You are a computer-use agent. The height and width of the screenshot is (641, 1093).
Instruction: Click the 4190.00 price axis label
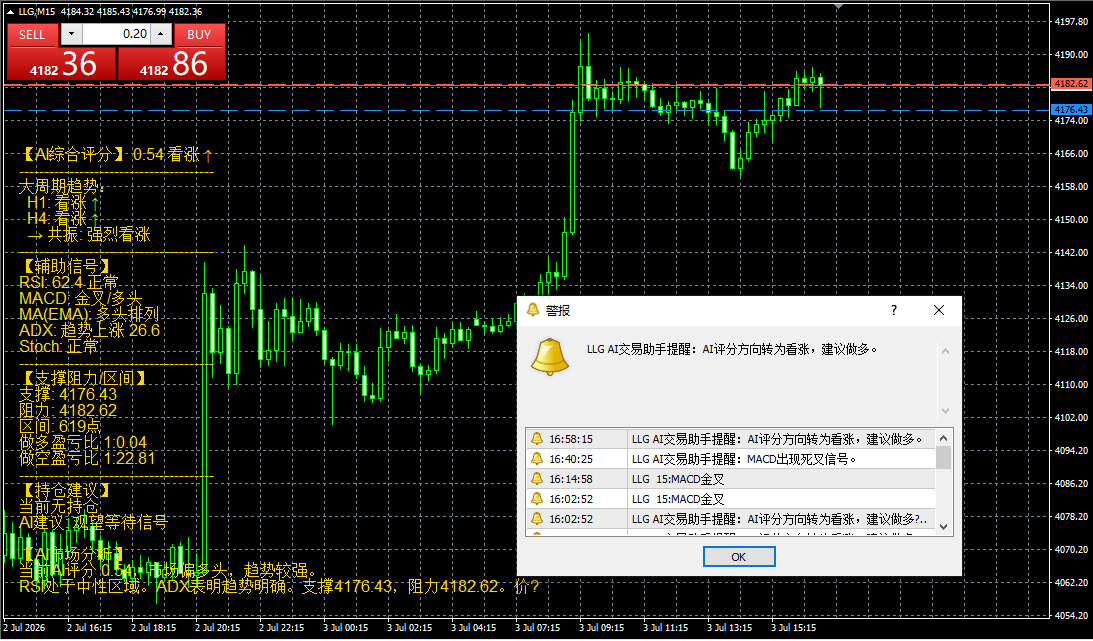pos(1071,54)
